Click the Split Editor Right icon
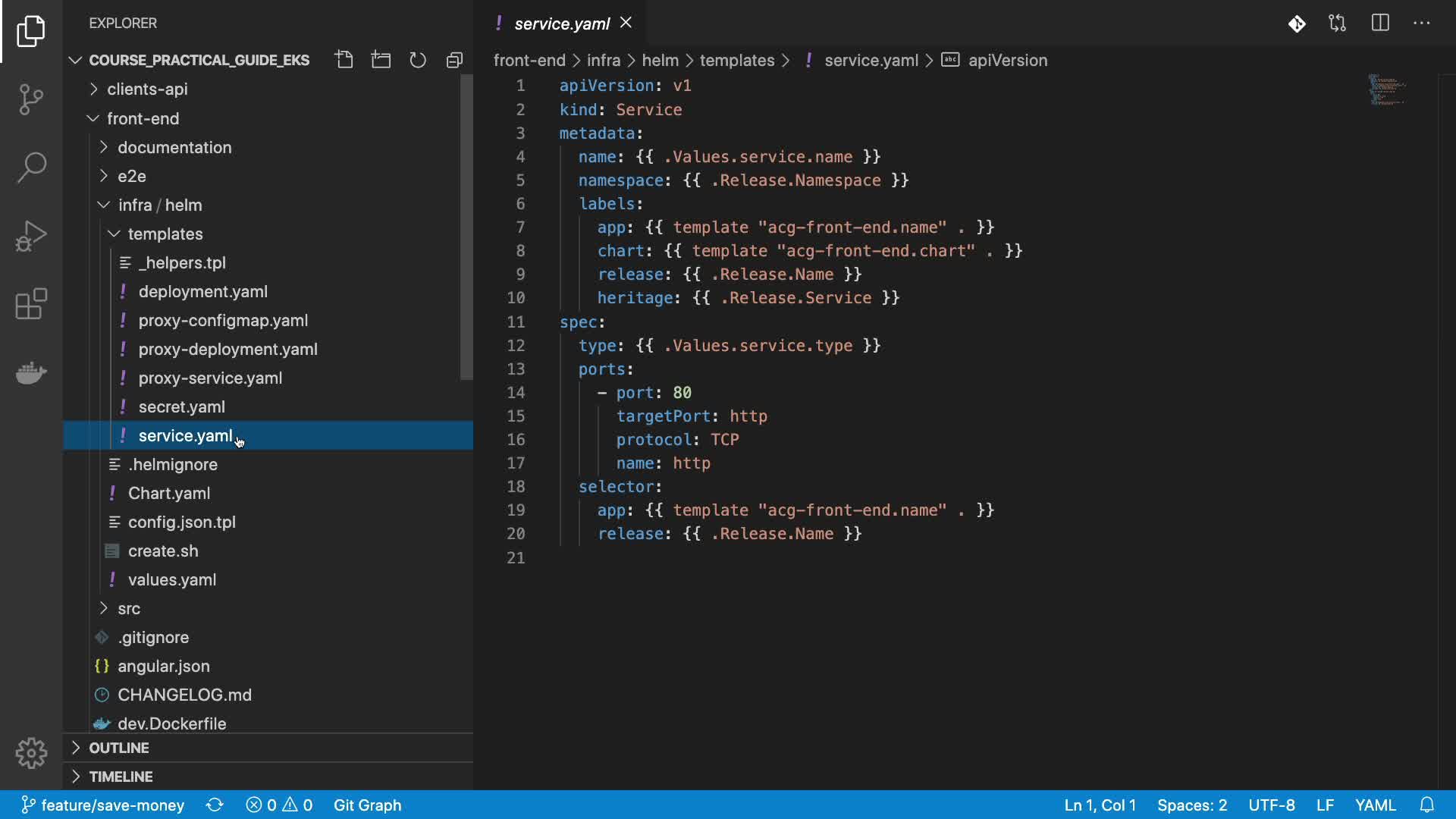This screenshot has width=1456, height=819. [1380, 24]
